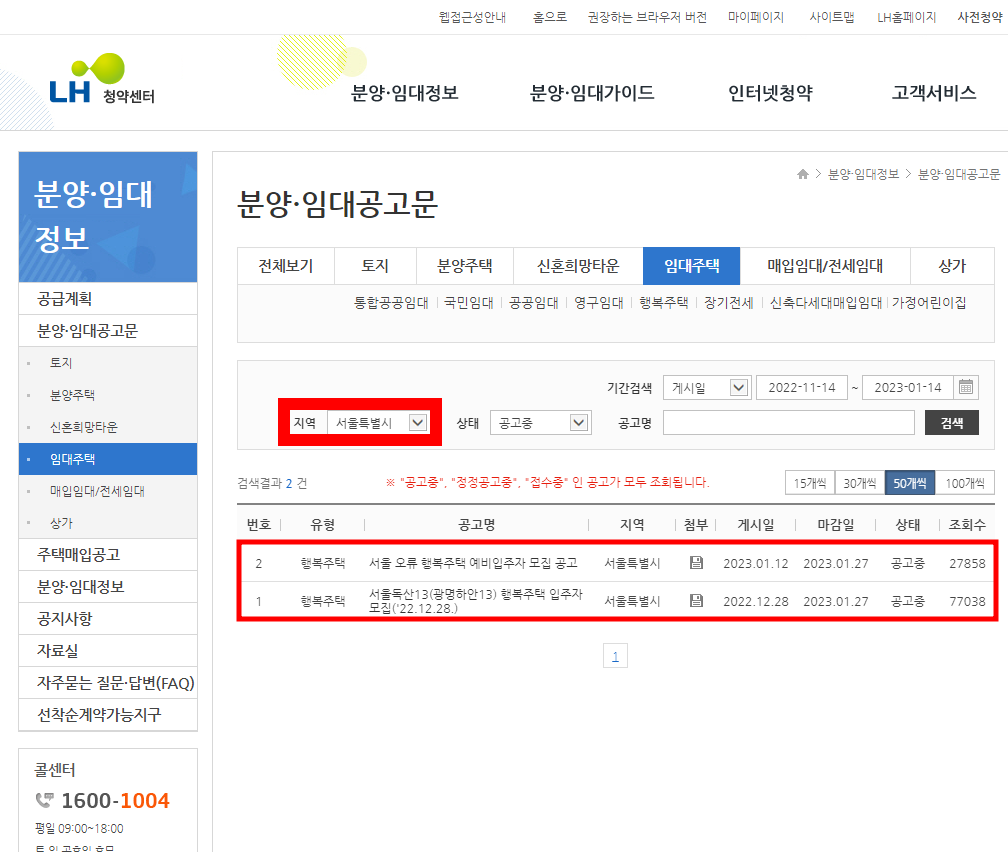
Task: Select the 전체보기 tab
Action: pyautogui.click(x=285, y=266)
